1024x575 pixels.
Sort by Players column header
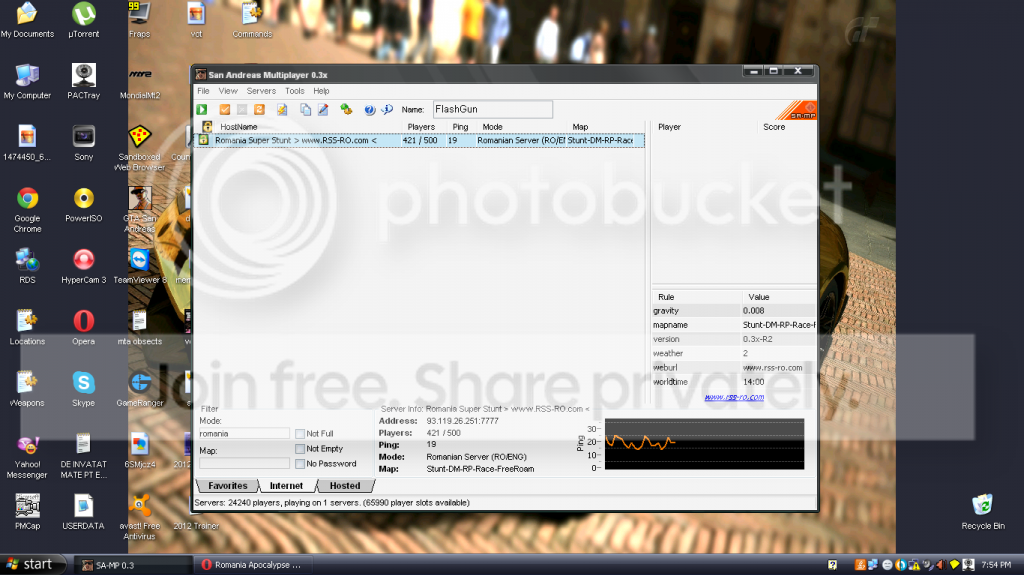421,127
